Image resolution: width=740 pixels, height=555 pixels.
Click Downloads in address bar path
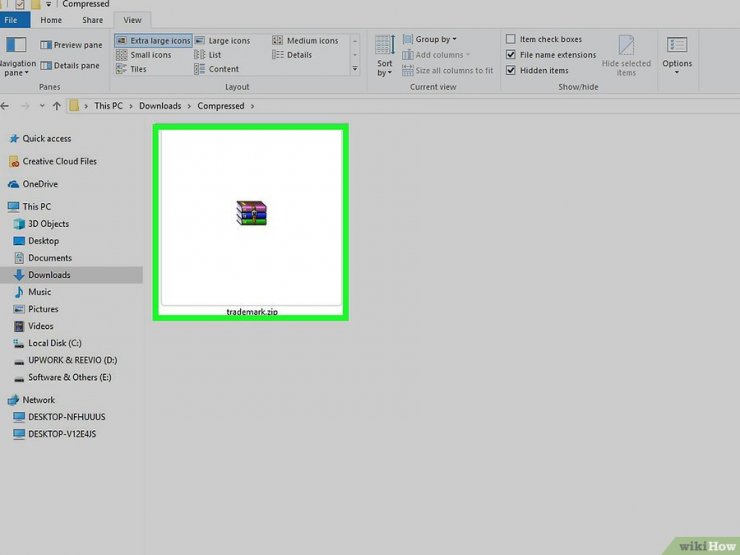click(x=160, y=106)
